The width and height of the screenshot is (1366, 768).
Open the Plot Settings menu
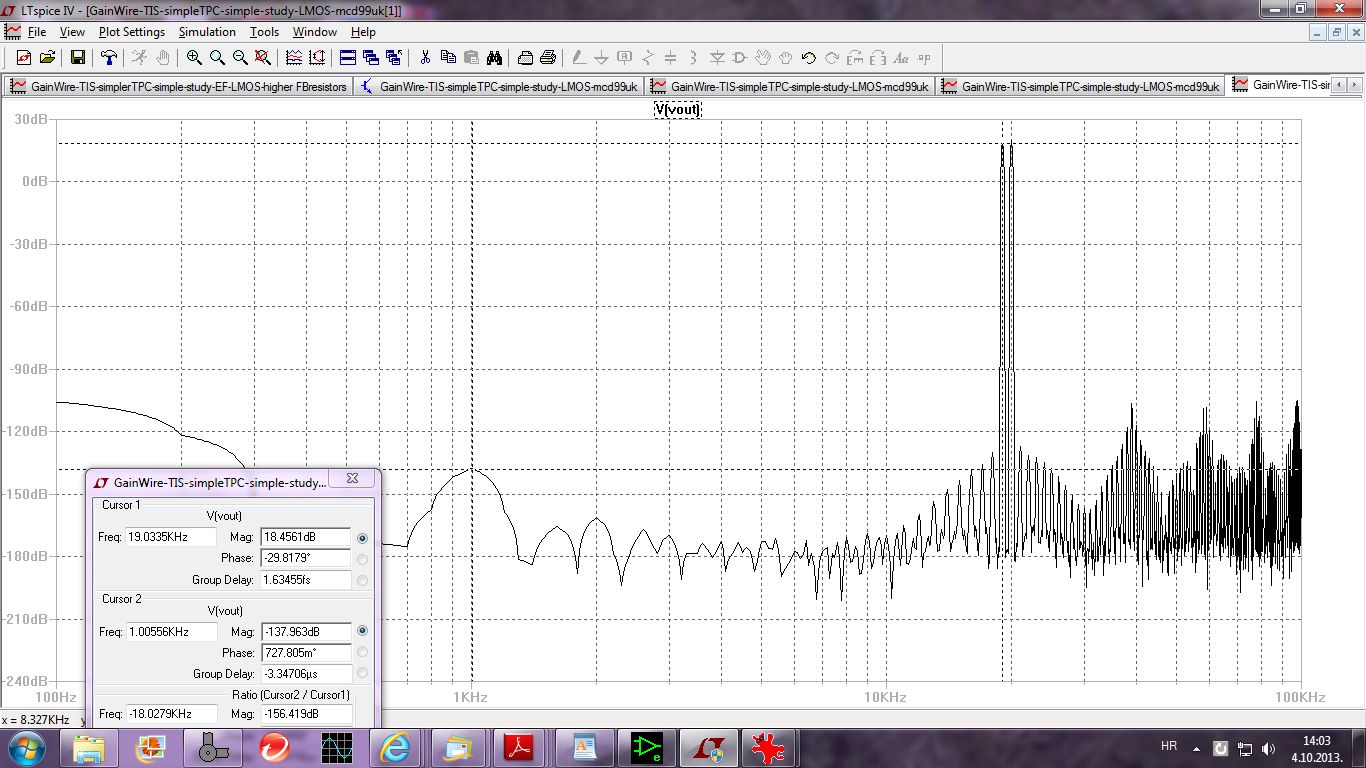click(132, 32)
